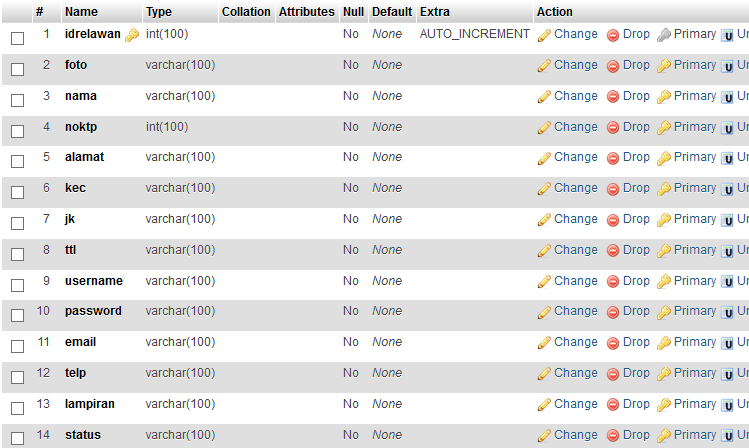This screenshot has width=749, height=448.
Task: Click the pencil icon in email row
Action: coord(544,343)
